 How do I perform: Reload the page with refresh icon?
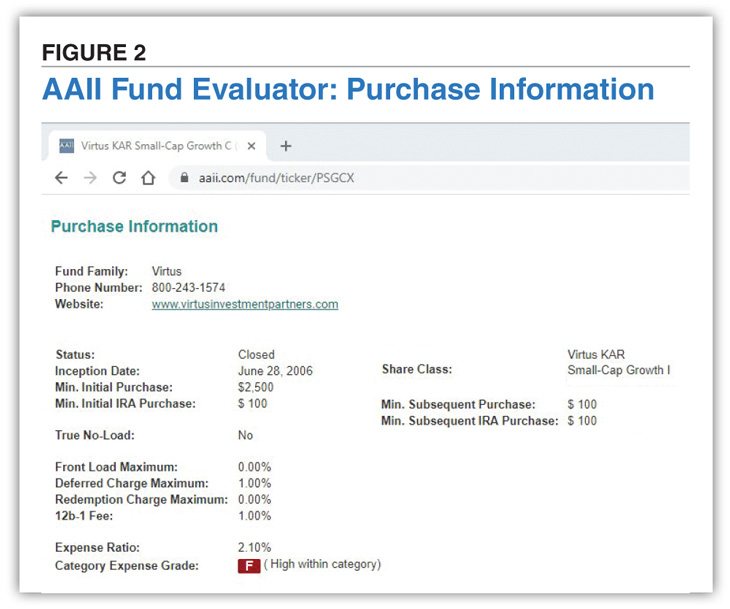pyautogui.click(x=119, y=178)
